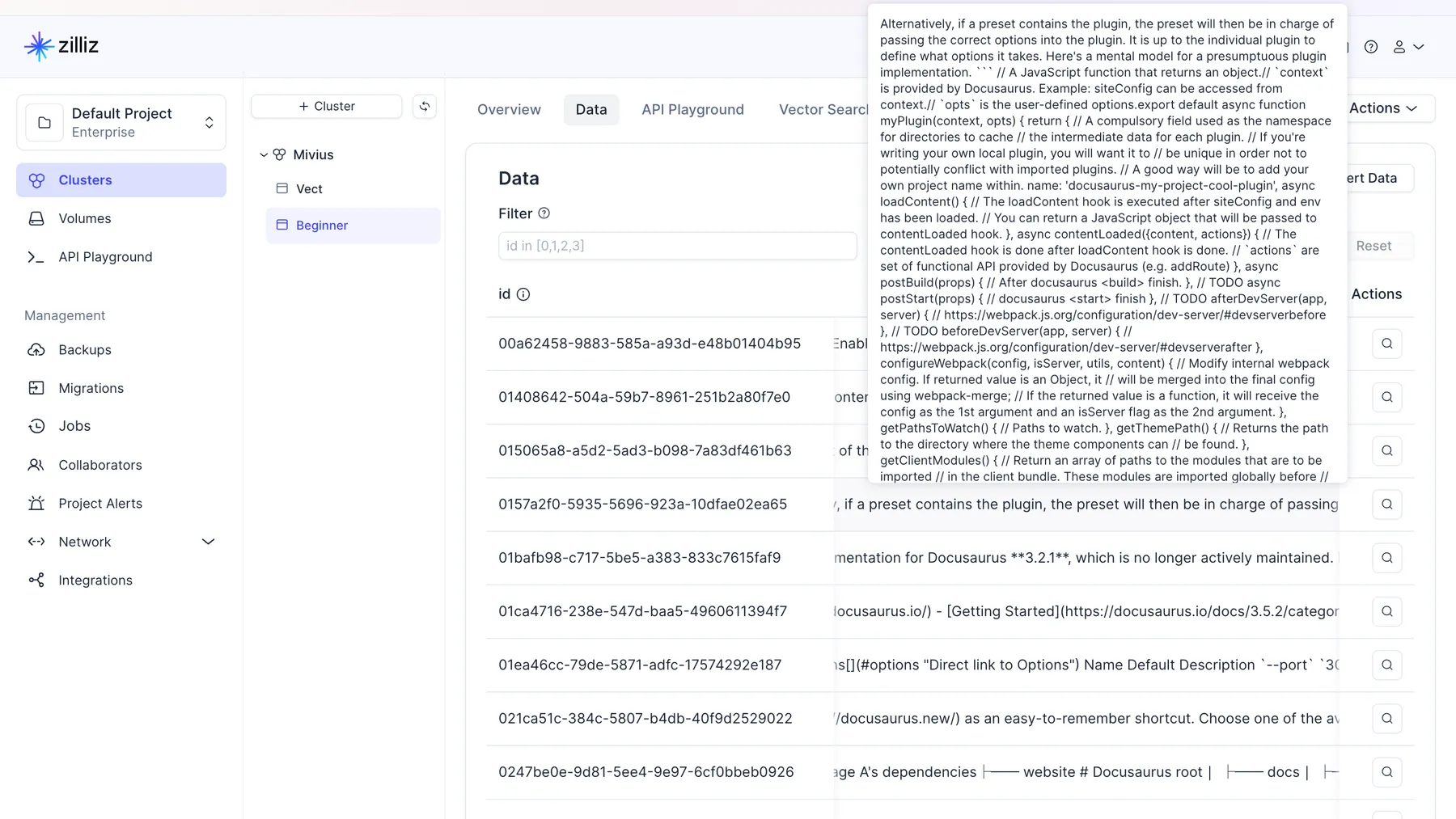
Task: Click the id column info icon
Action: 523,294
